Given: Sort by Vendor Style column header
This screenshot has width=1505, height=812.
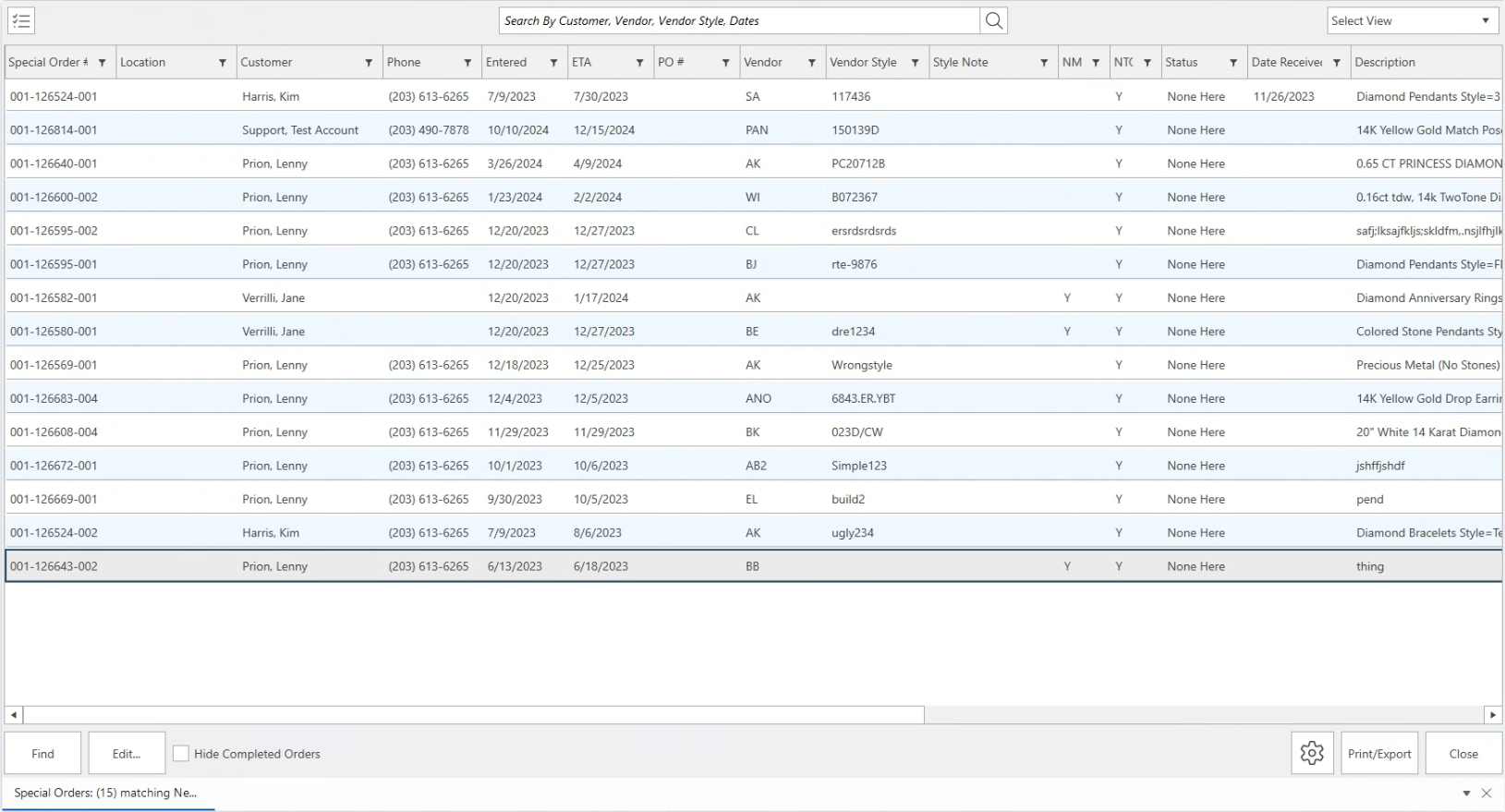Looking at the screenshot, I should 863,63.
